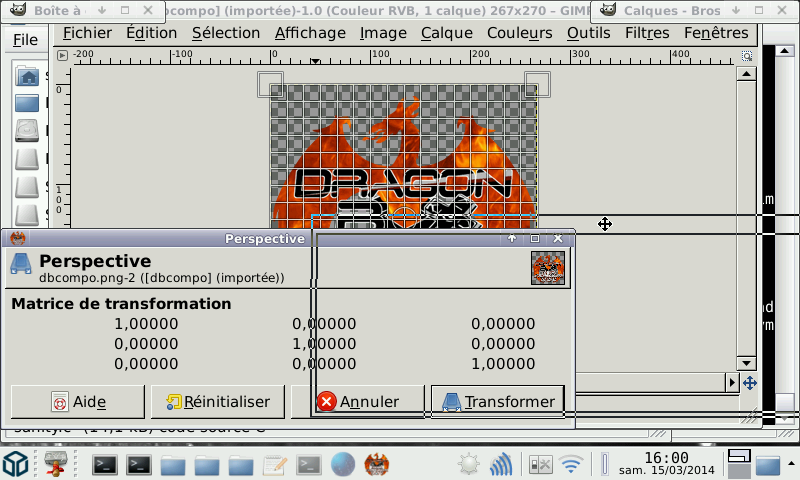Open the Fichier menu in GIMP
800x480 pixels.
pos(87,33)
